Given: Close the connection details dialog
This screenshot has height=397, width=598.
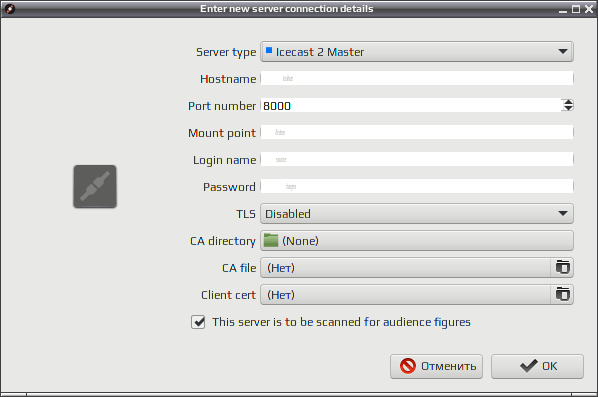Looking at the screenshot, I should [x=589, y=9].
